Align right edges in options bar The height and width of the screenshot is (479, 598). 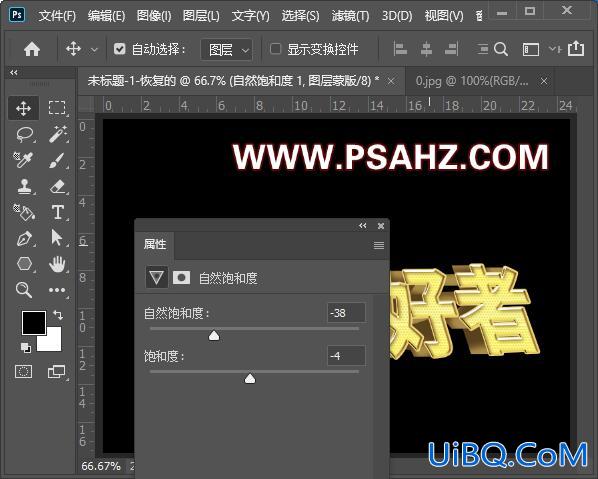pos(451,50)
